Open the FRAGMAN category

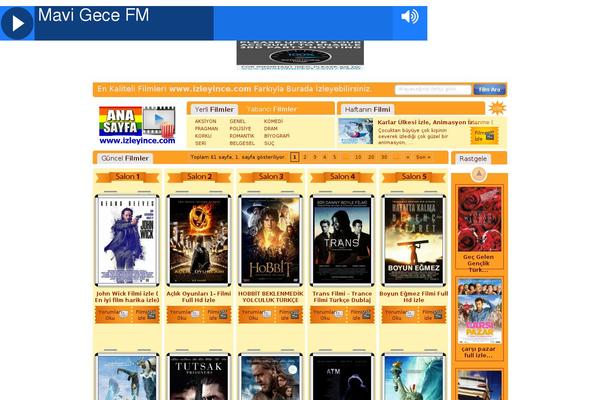coord(206,129)
